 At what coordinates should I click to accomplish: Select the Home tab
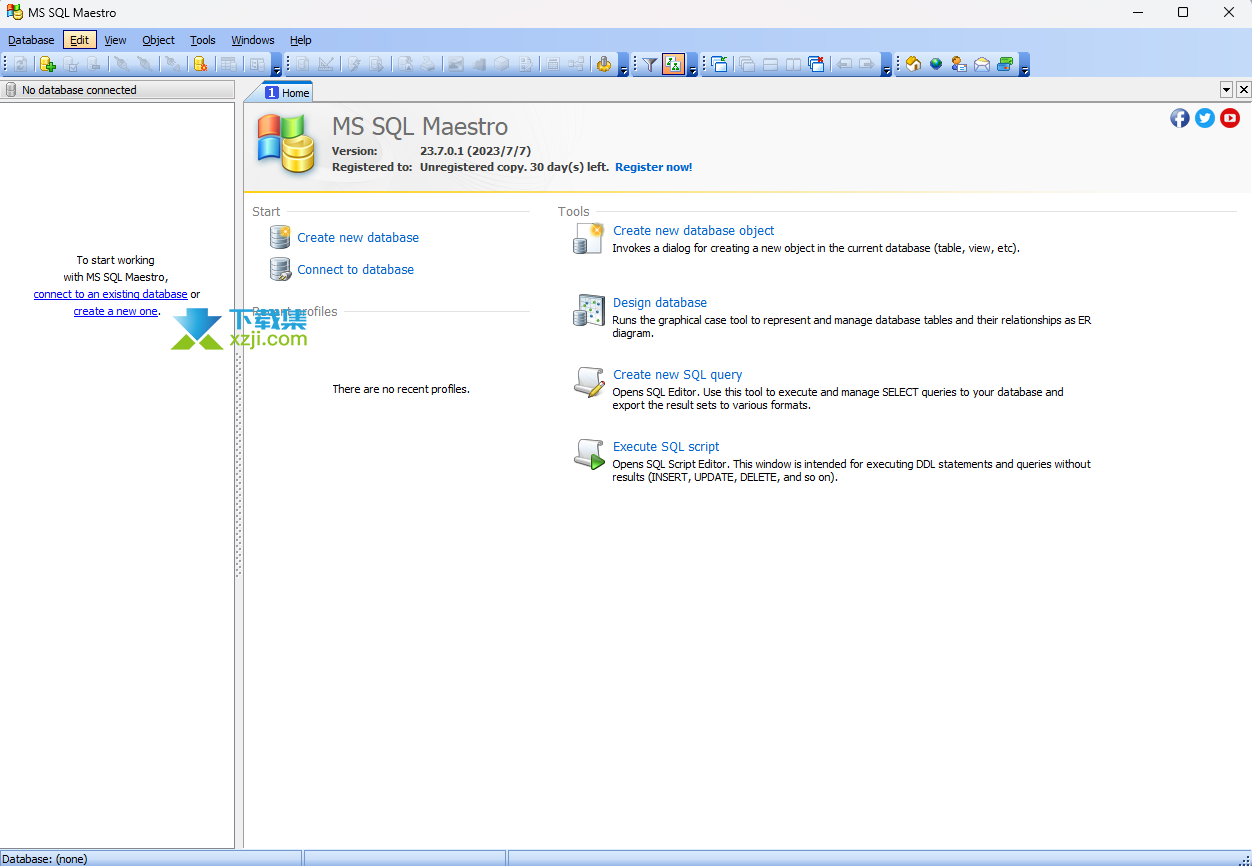[x=288, y=92]
